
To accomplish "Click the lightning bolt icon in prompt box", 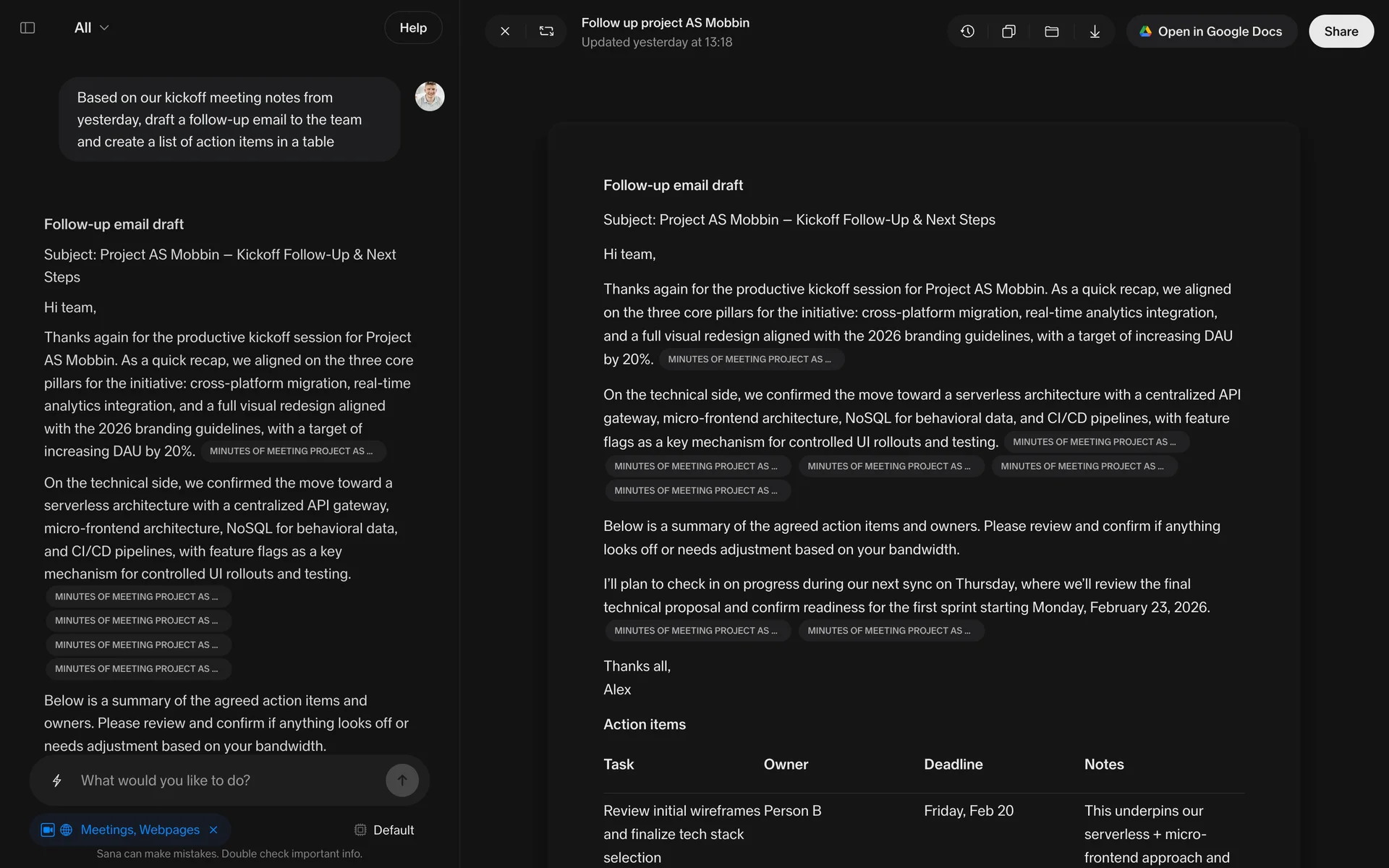I will [x=57, y=780].
